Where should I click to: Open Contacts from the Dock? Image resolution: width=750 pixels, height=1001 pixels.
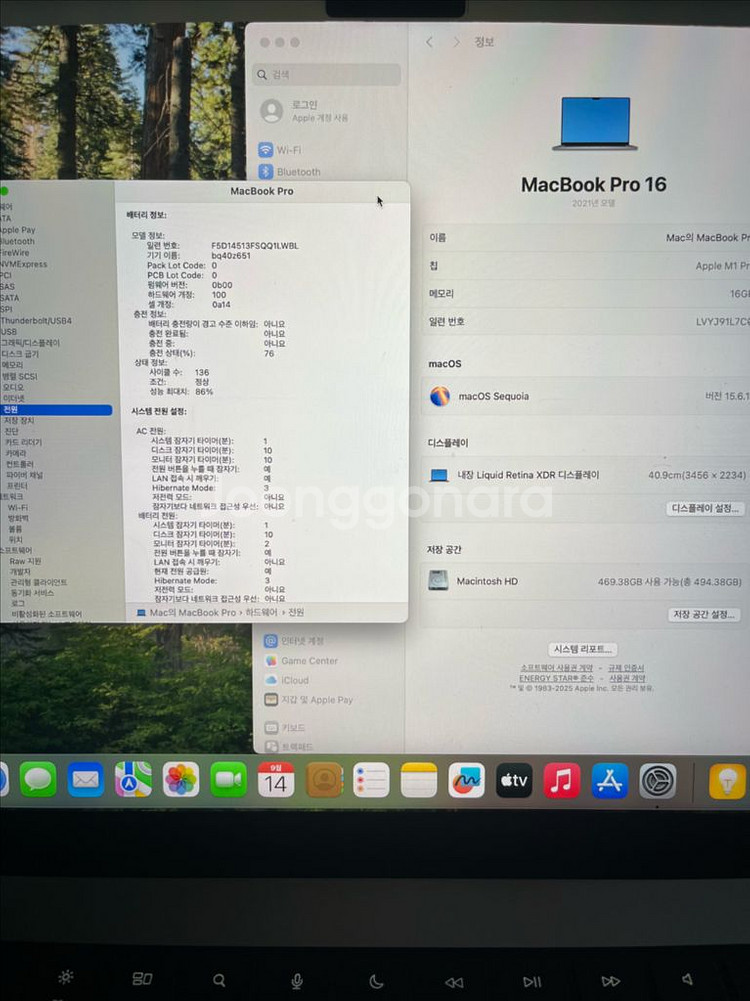[324, 779]
